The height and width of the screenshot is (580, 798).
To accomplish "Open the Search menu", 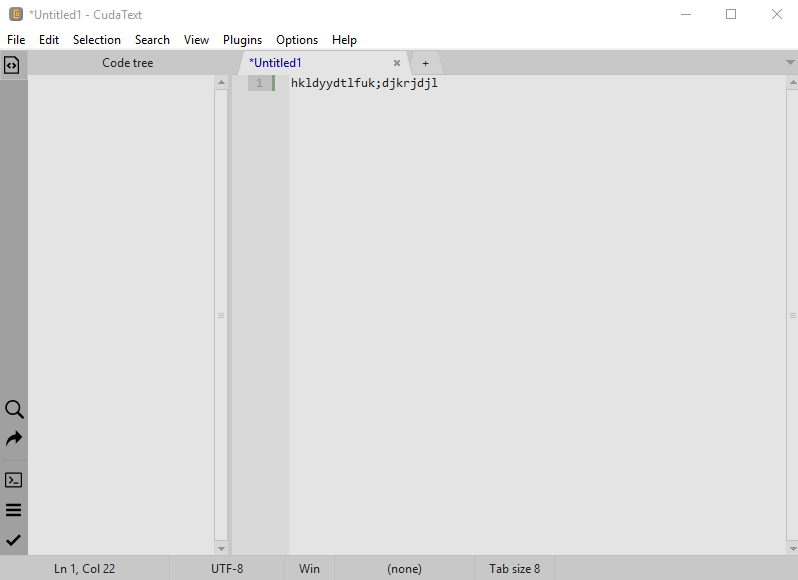I will [x=152, y=40].
